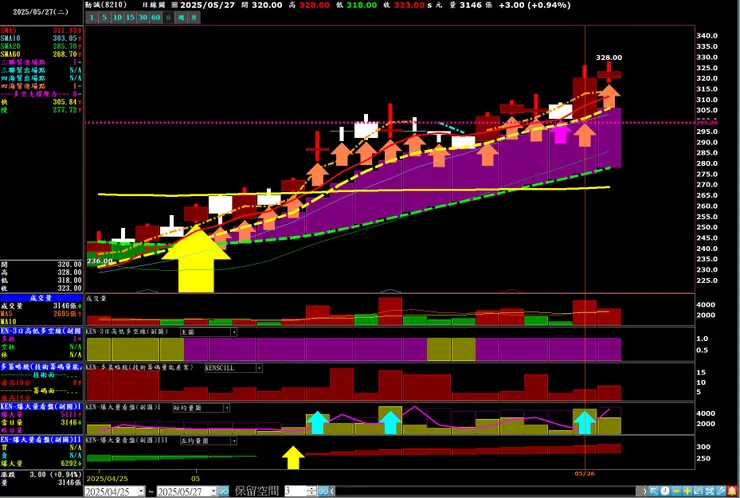Switch to the 60-minute chart interval
Screen dimensions: 740x498
pyautogui.click(x=155, y=17)
